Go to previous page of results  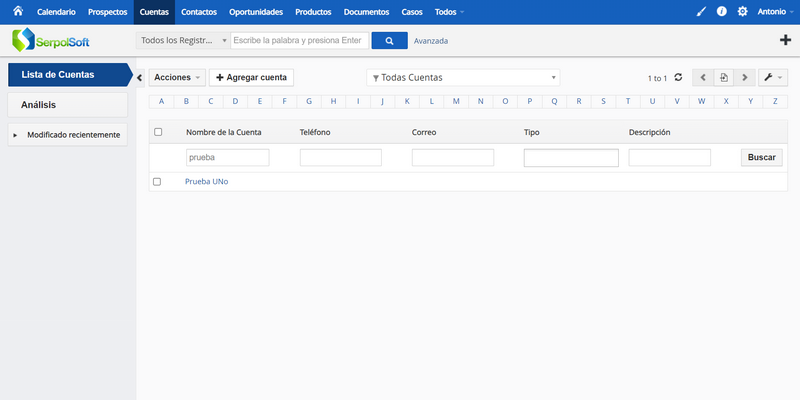(x=703, y=78)
